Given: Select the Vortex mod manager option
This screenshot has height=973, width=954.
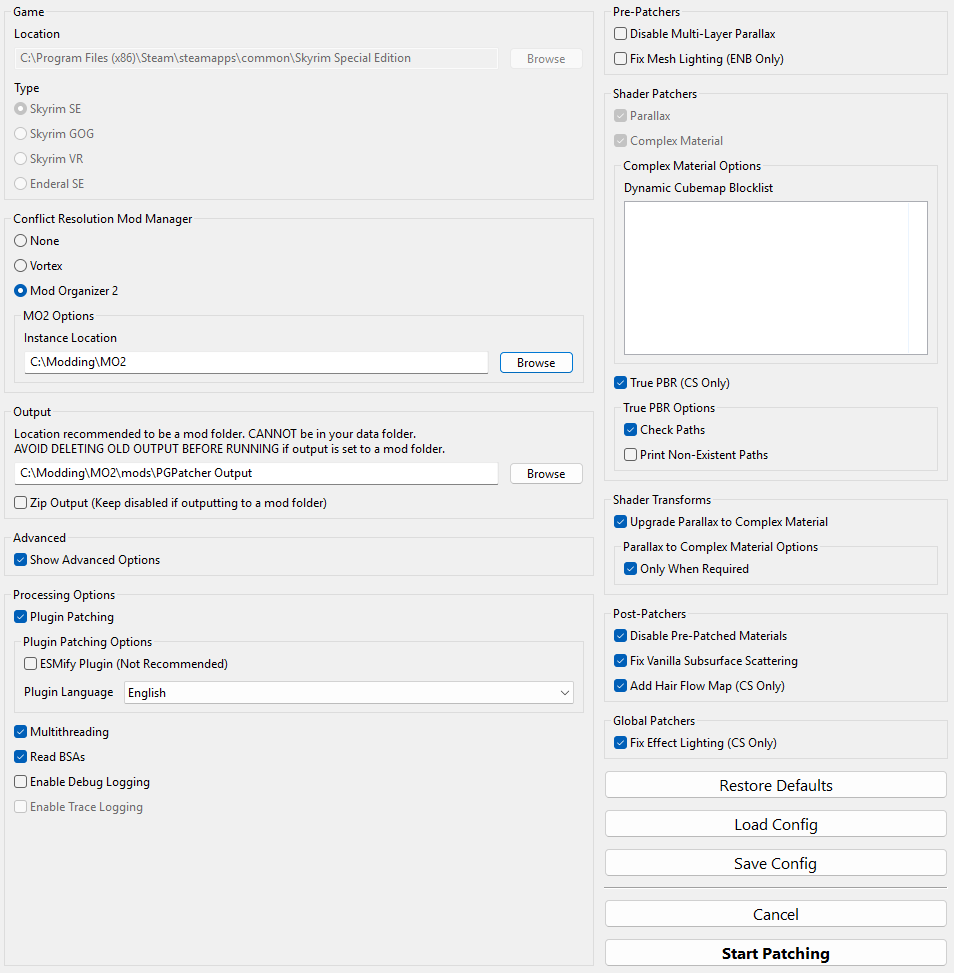Looking at the screenshot, I should tap(21, 266).
